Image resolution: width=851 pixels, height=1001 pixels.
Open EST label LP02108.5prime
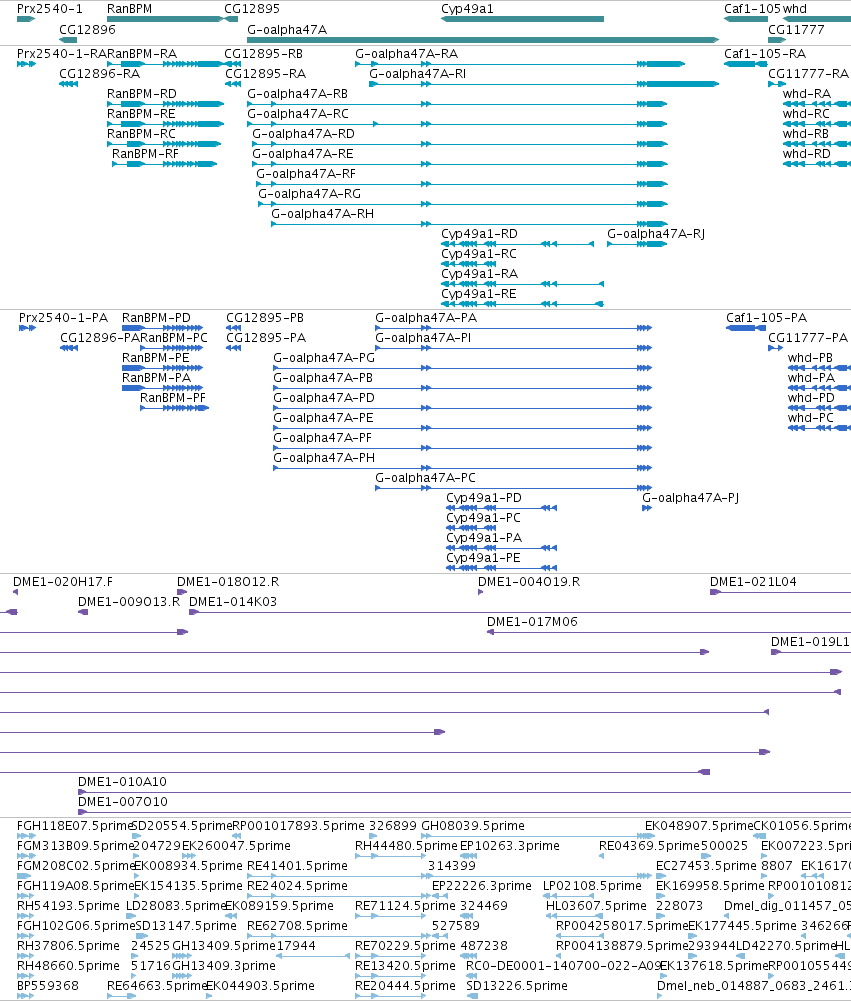pyautogui.click(x=592, y=886)
